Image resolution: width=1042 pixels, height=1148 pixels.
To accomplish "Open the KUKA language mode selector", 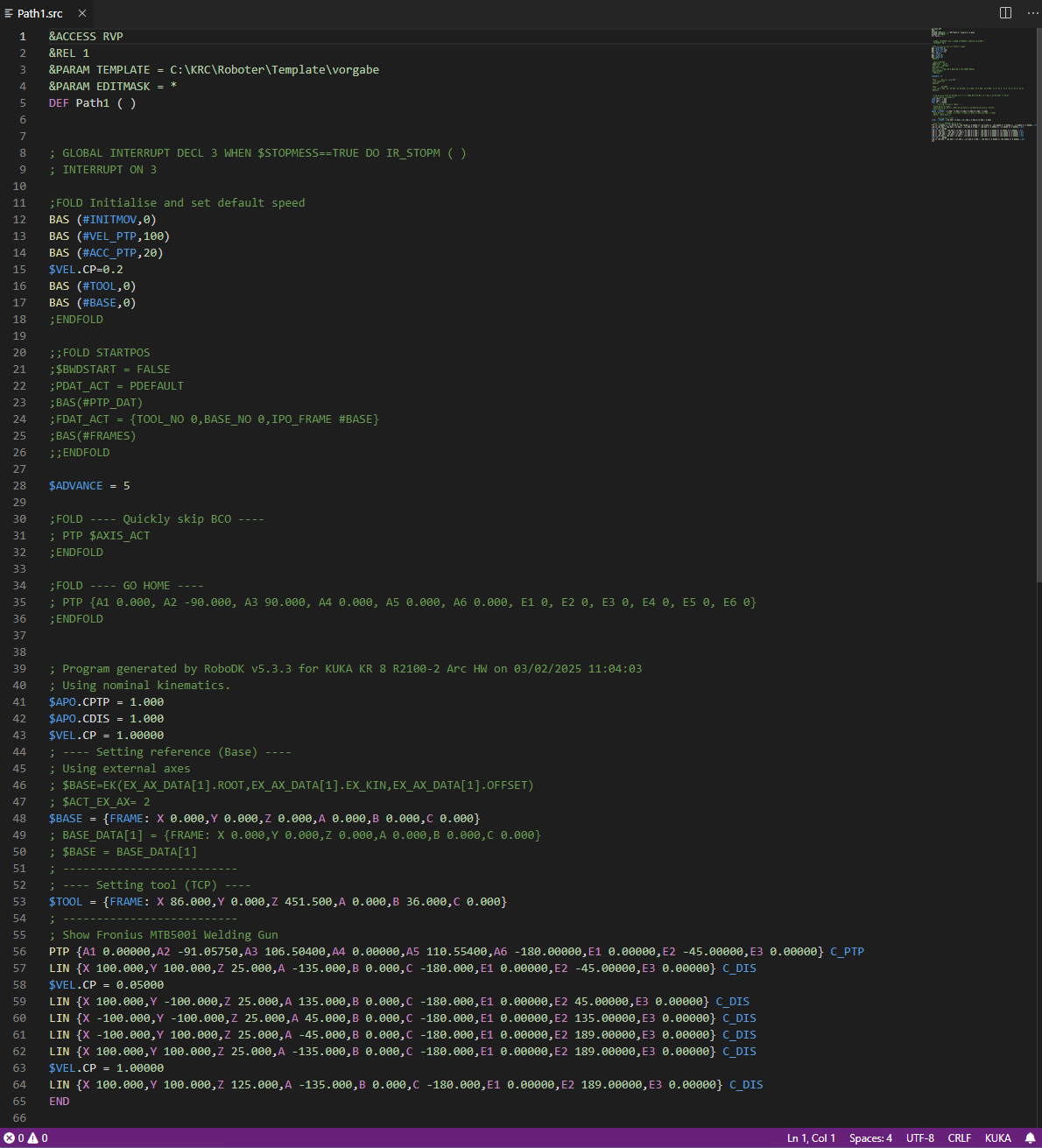I will [x=997, y=1138].
